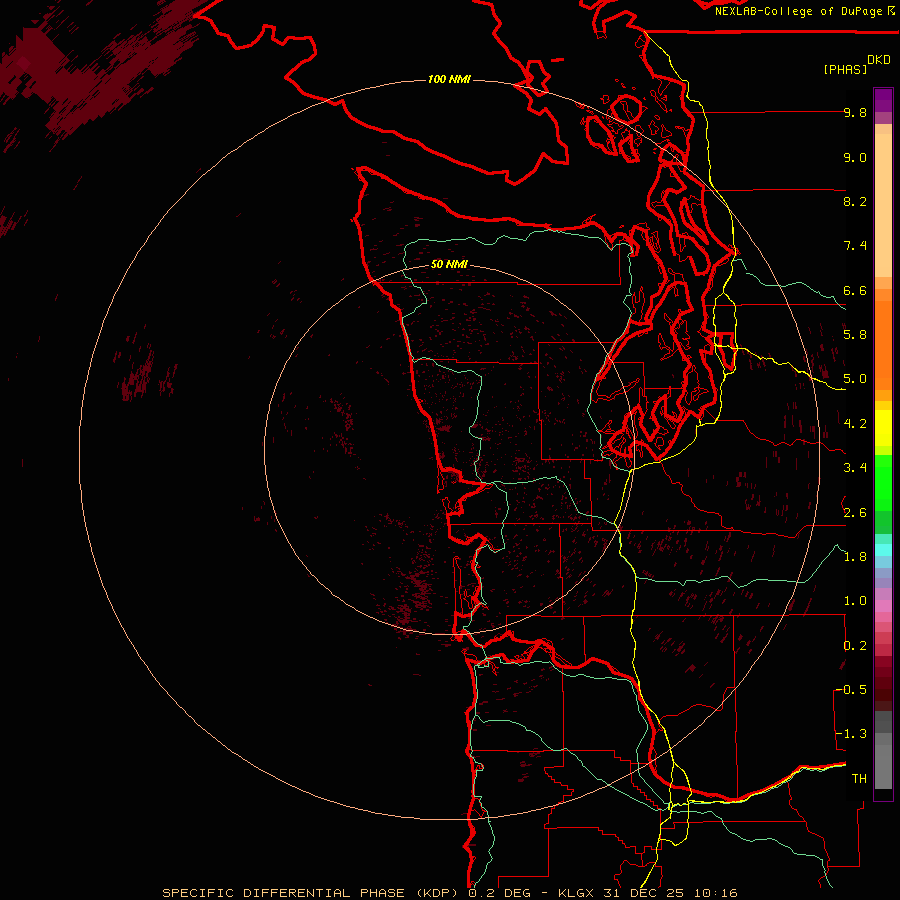Image resolution: width=900 pixels, height=900 pixels.
Task: Click the 5.8 scale value
Action: [855, 335]
